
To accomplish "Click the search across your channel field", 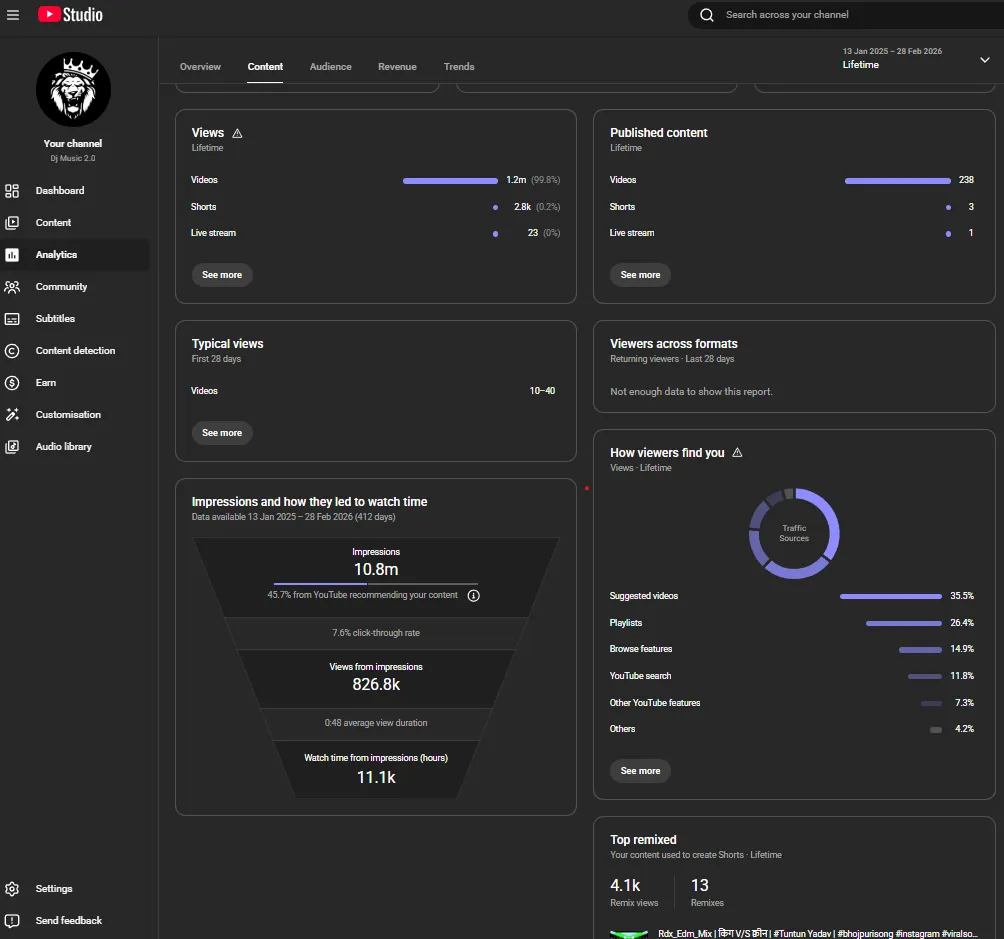I will 852,15.
